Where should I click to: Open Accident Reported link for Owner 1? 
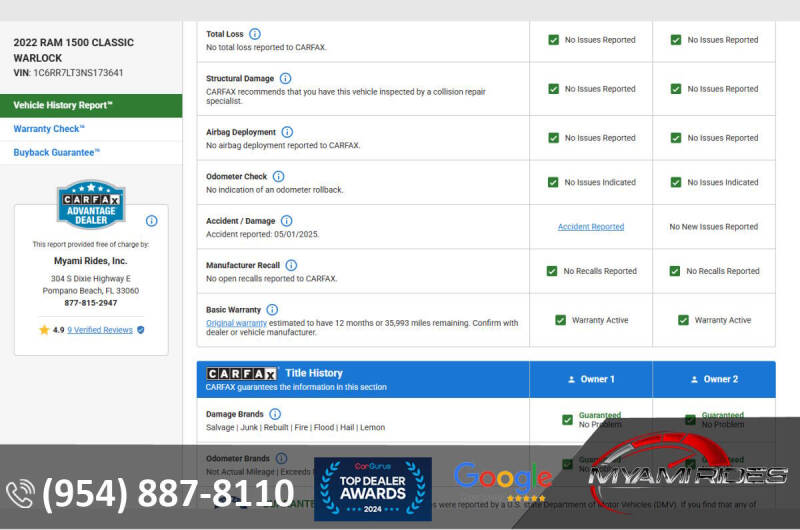click(x=590, y=227)
